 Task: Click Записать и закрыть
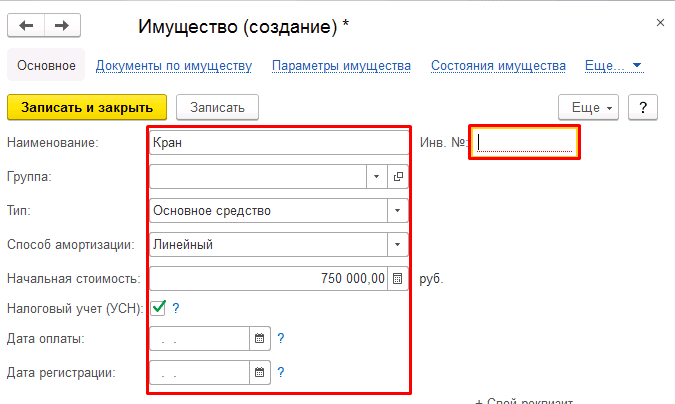(x=87, y=107)
